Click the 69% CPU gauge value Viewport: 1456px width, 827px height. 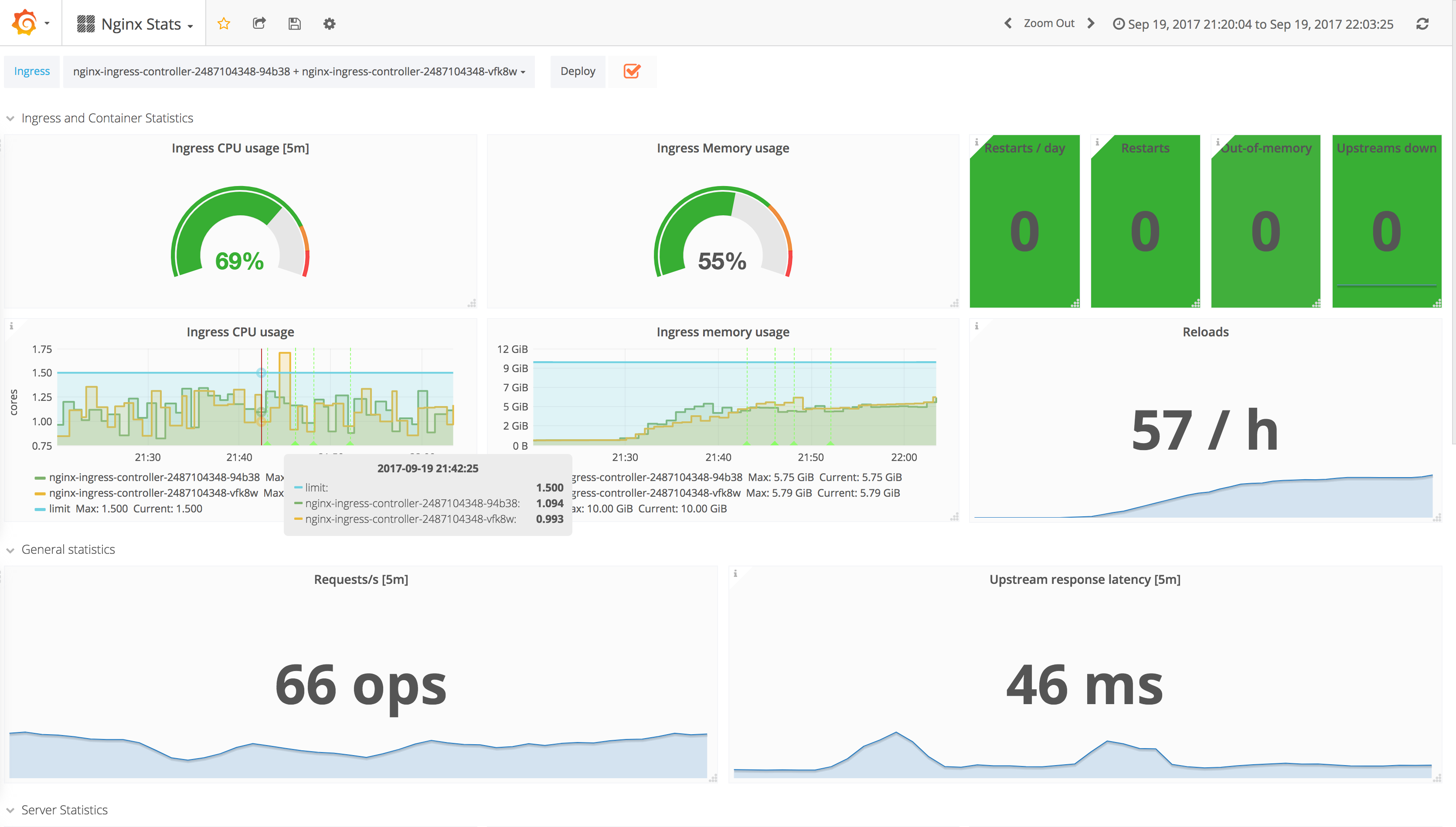240,261
